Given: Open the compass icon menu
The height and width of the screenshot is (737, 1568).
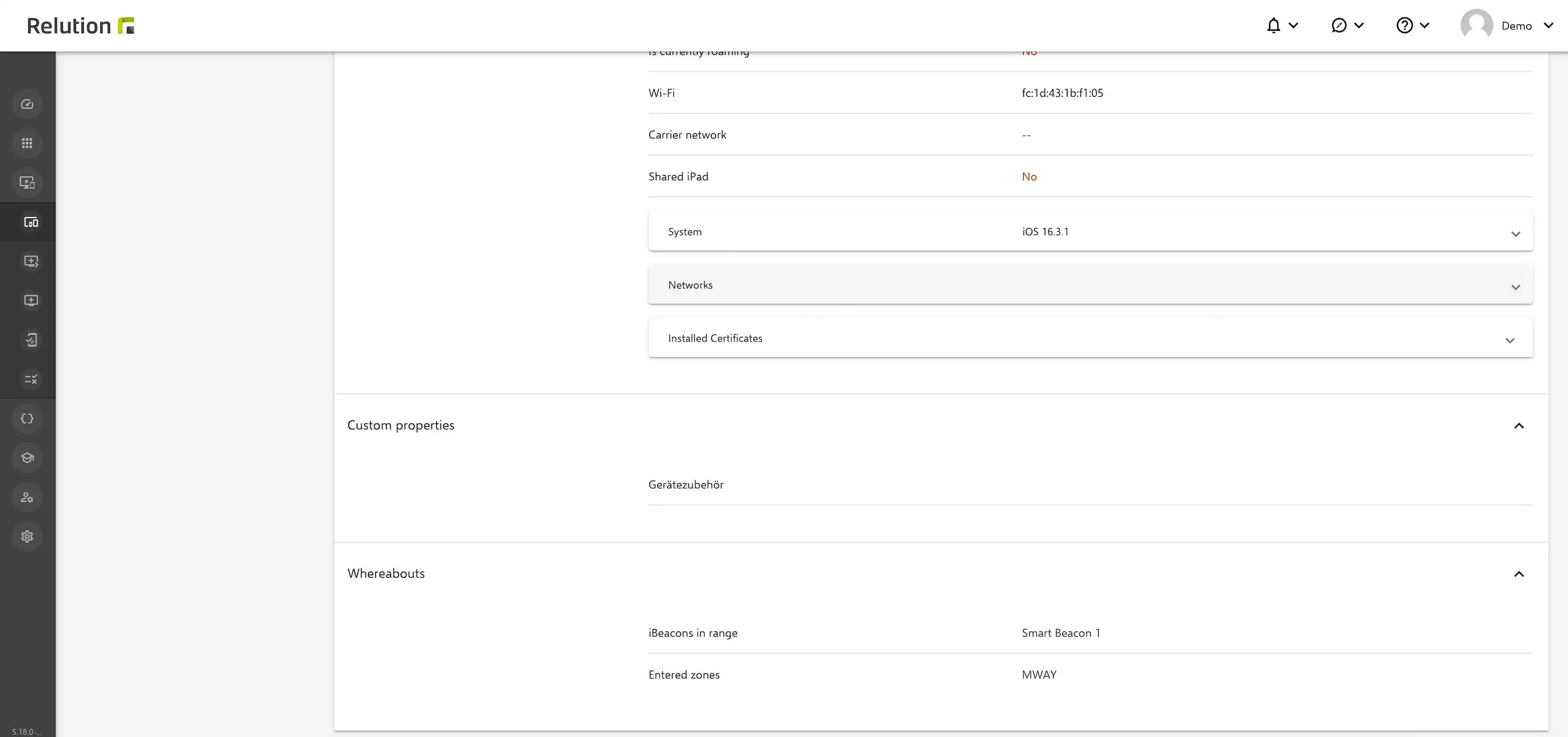Looking at the screenshot, I should (1347, 25).
